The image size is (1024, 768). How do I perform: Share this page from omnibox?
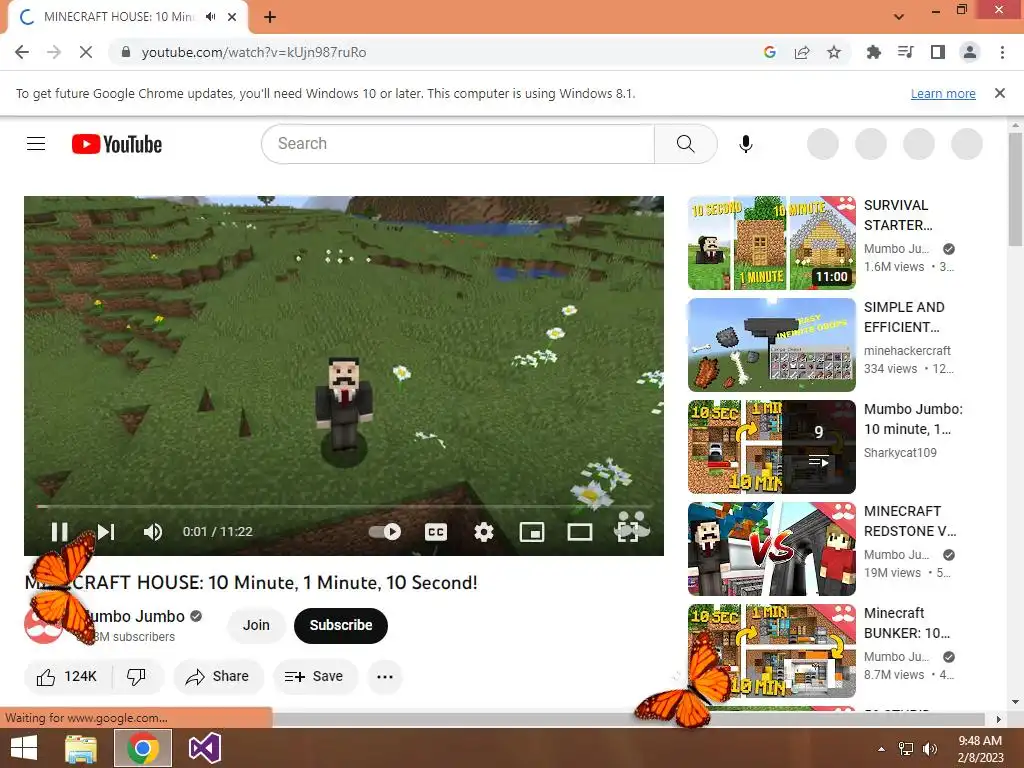pos(802,52)
